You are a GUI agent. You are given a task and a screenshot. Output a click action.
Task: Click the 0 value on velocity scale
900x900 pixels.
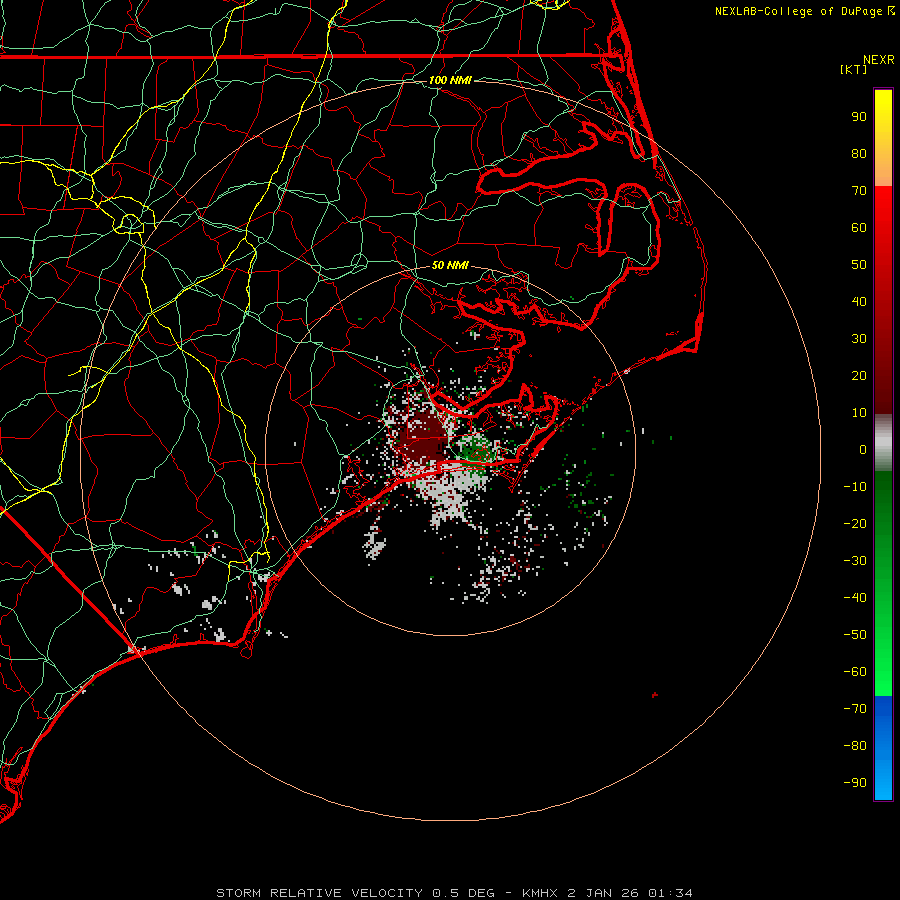863,449
